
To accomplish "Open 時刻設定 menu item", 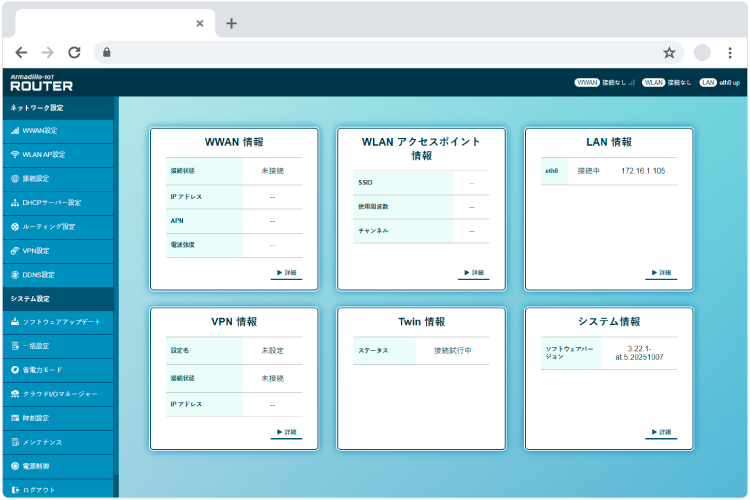I will tap(36, 418).
